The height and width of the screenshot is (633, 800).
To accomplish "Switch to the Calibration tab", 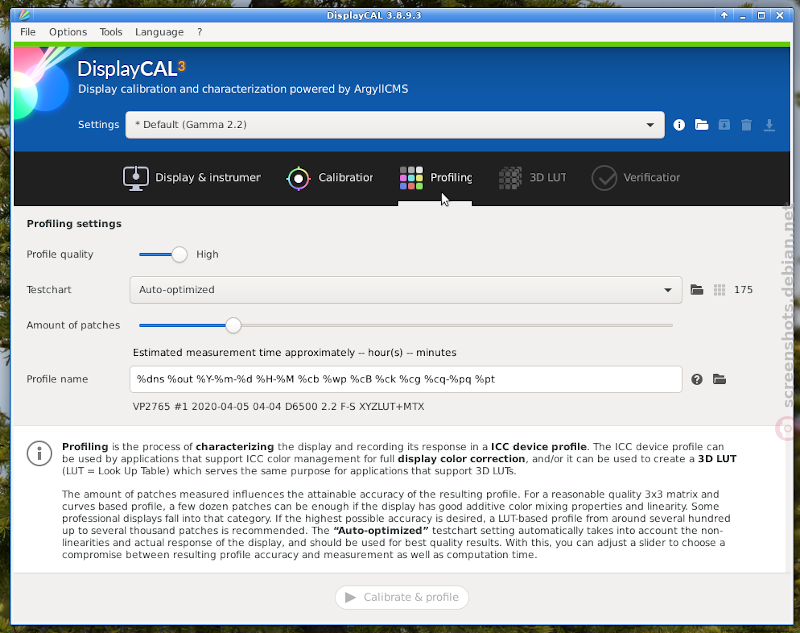I will tap(330, 178).
